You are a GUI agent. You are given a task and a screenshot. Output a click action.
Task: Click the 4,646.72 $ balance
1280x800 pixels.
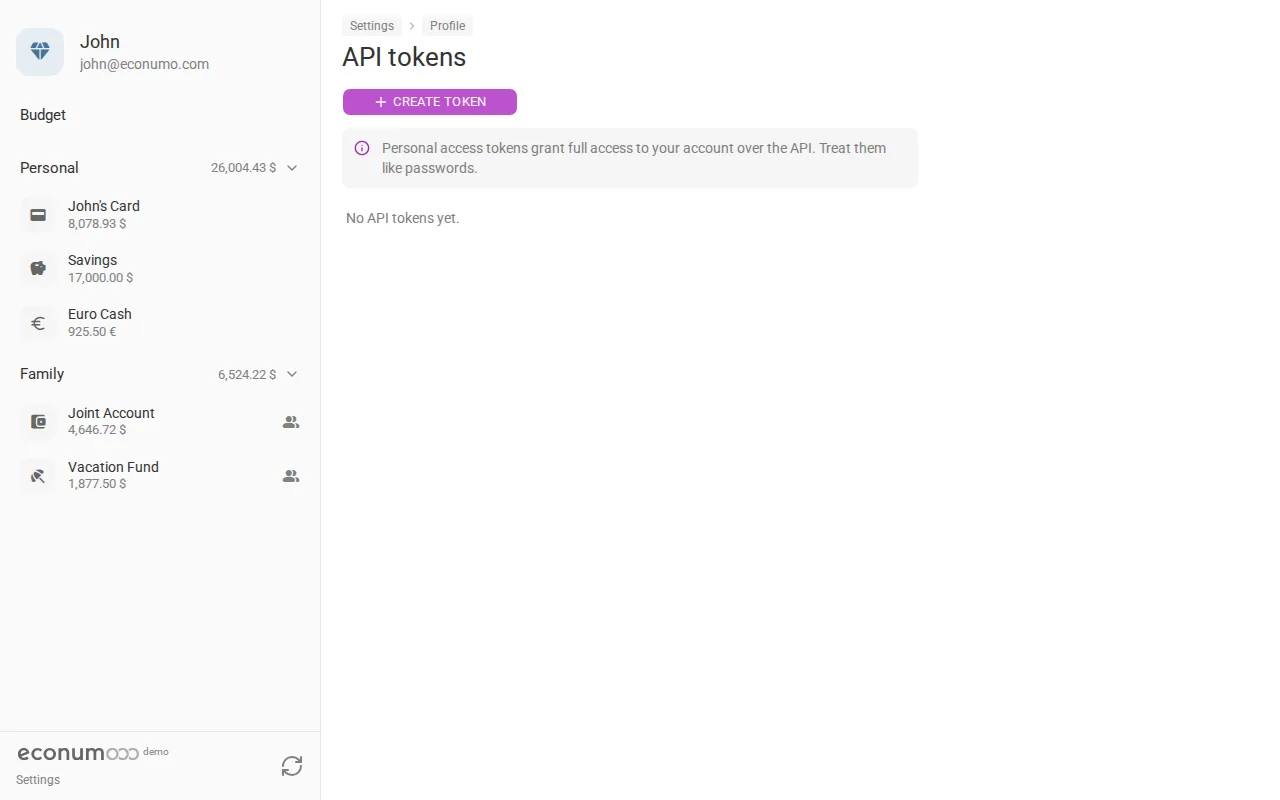click(x=97, y=430)
